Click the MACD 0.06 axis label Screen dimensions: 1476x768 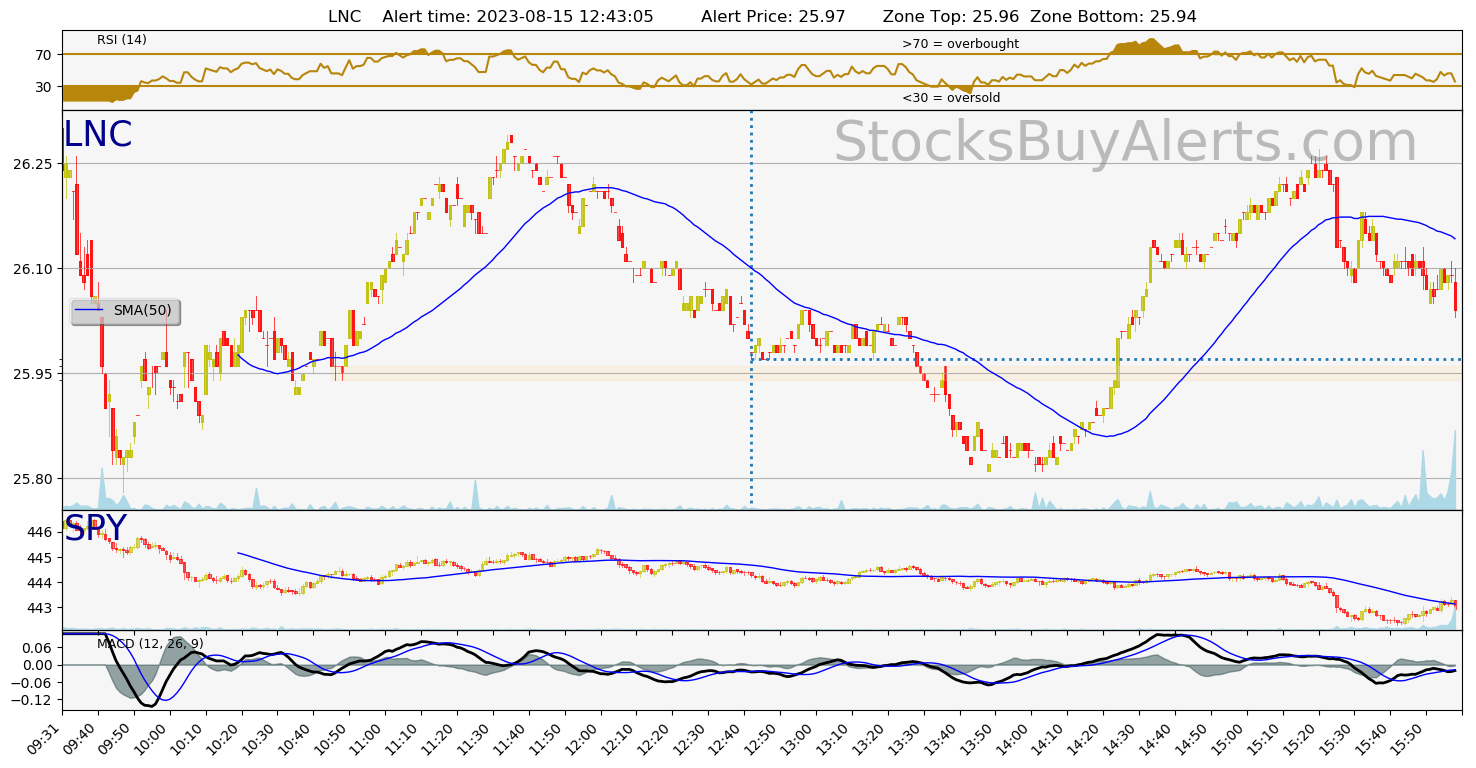[x=36, y=648]
